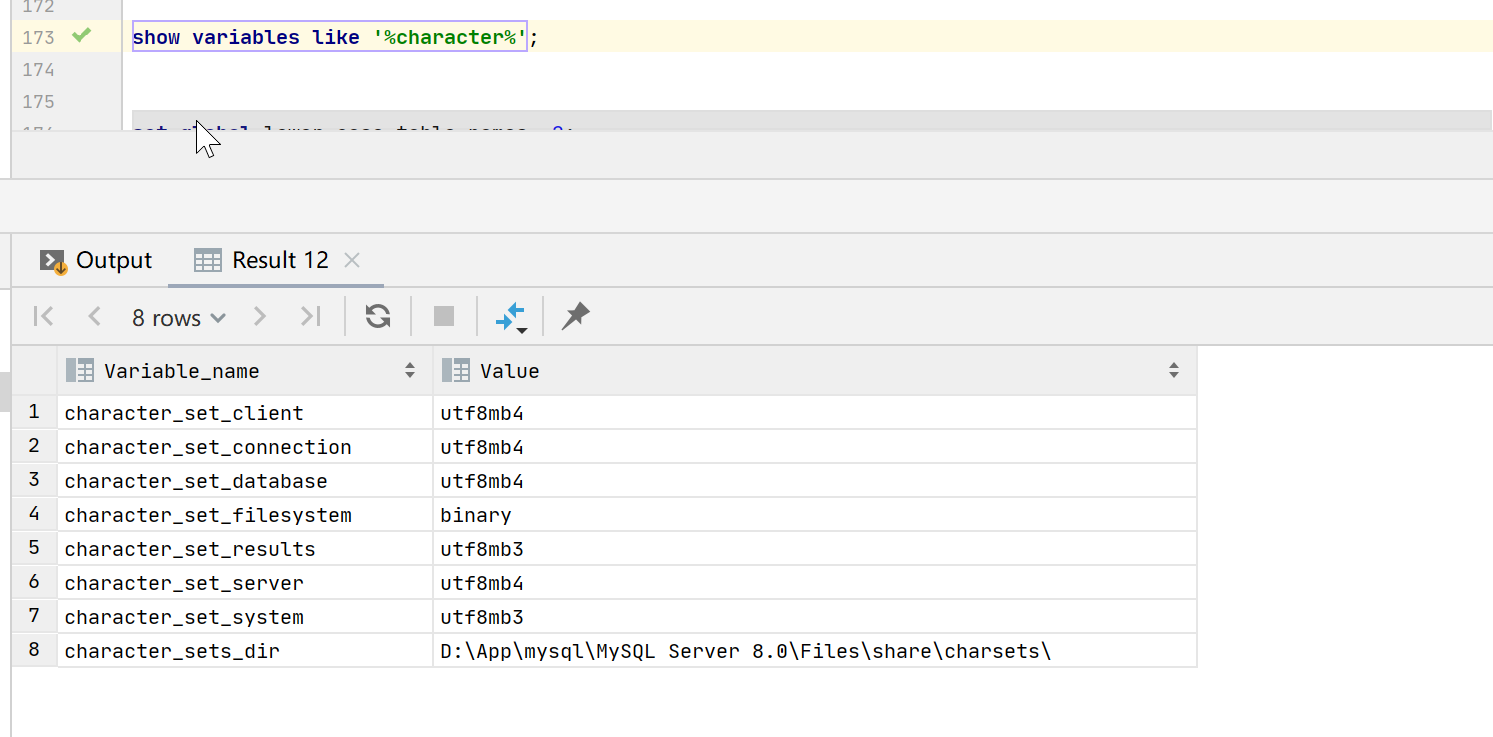Select utf8mb3 value of character_set_results
The height and width of the screenshot is (737, 1493).
click(x=815, y=549)
